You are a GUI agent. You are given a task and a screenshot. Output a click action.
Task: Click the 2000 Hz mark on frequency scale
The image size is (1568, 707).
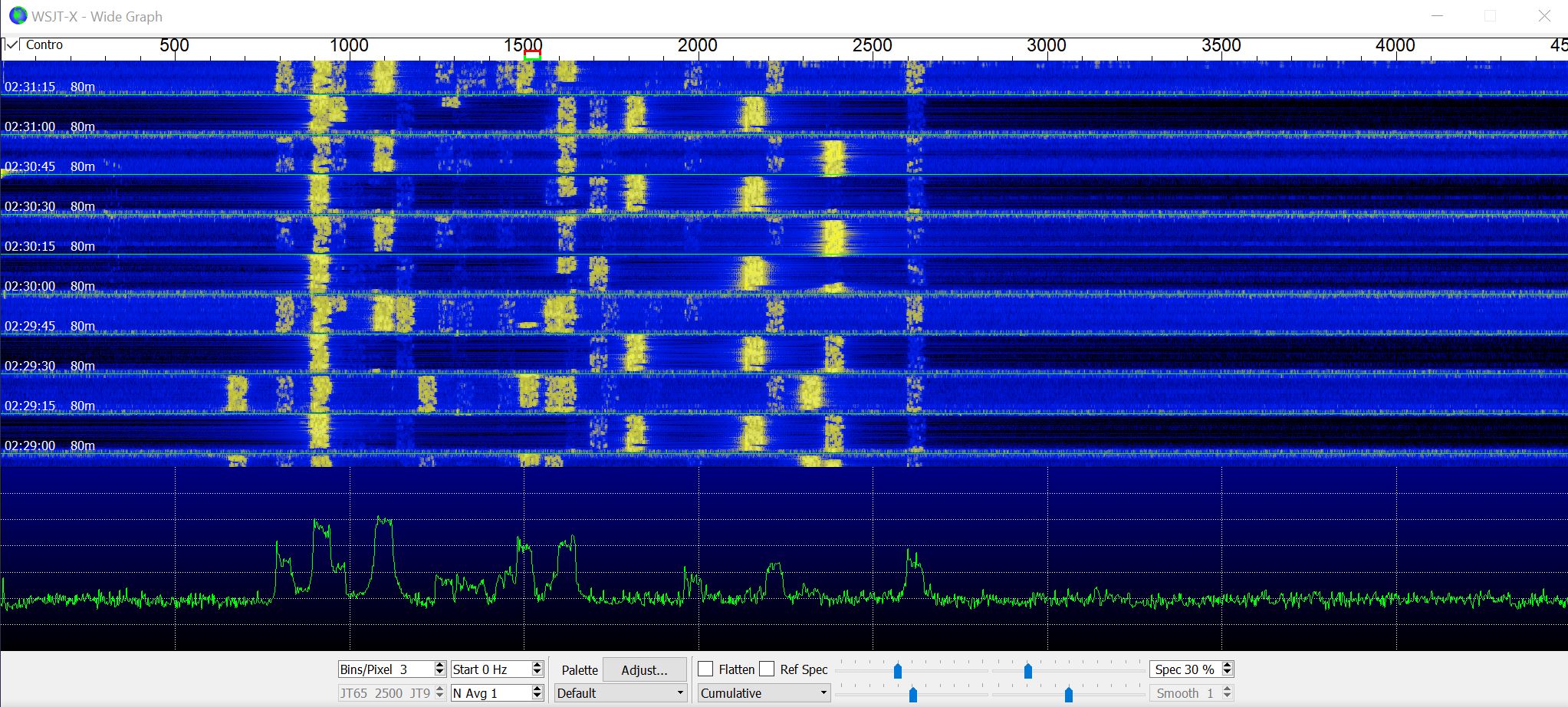point(698,46)
